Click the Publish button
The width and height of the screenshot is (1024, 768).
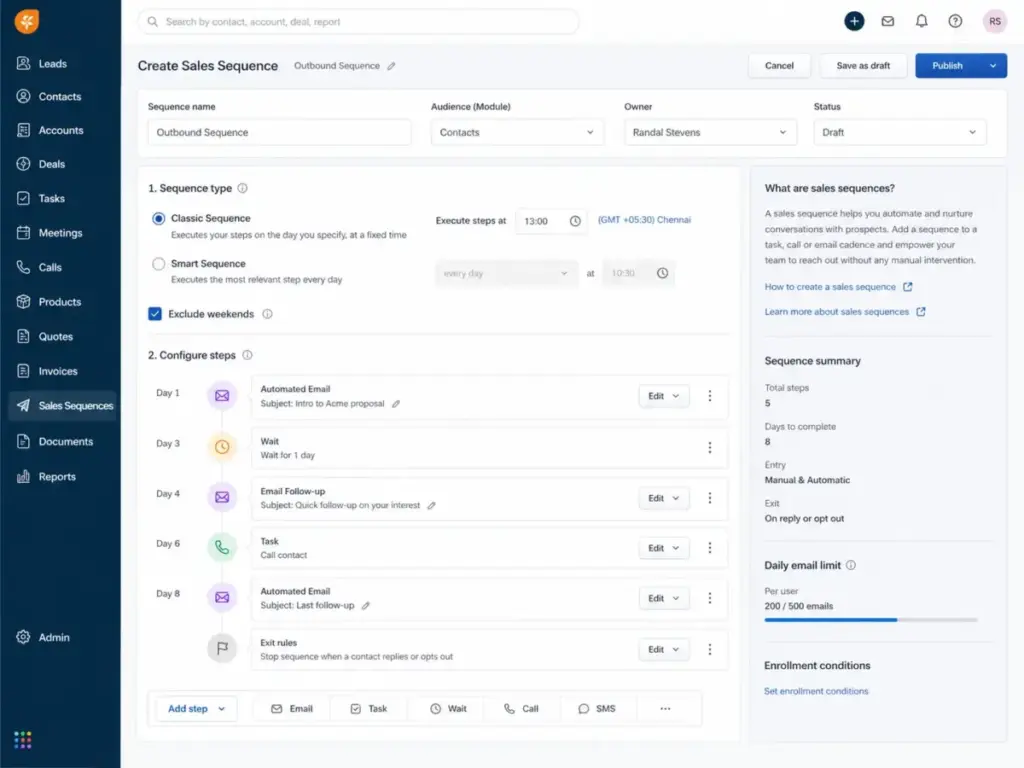pyautogui.click(x=948, y=65)
